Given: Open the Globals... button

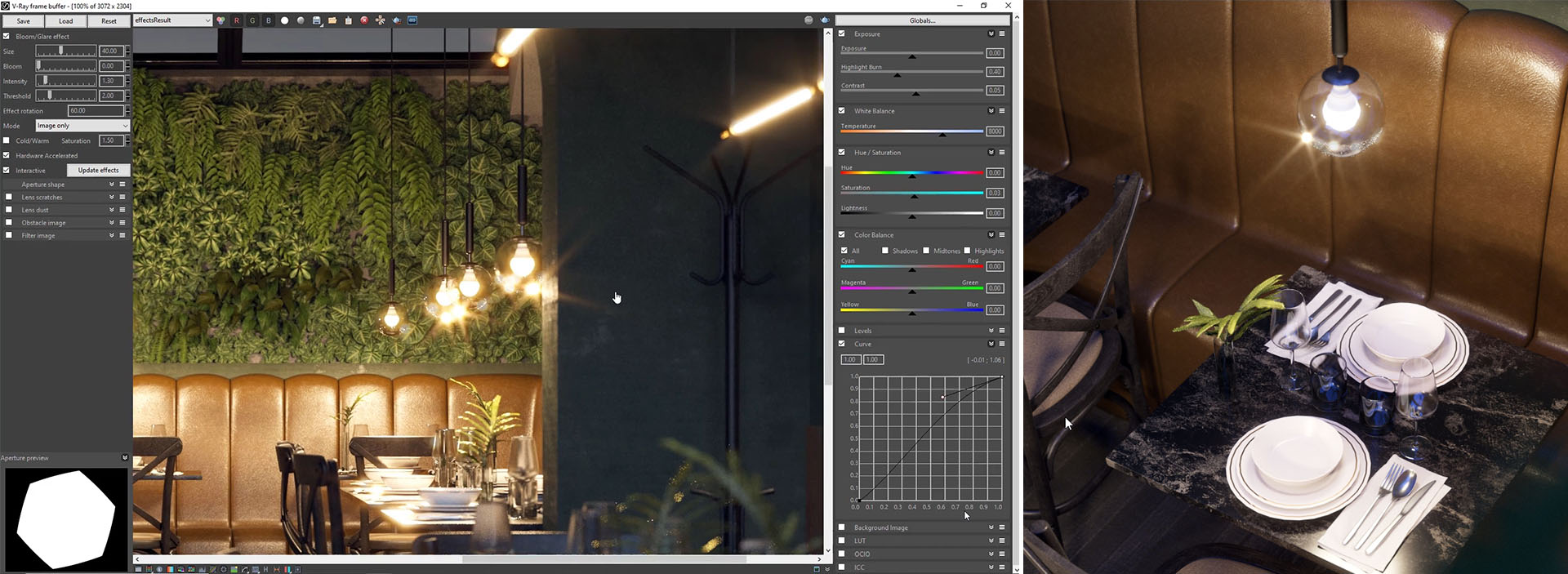Looking at the screenshot, I should click(x=922, y=20).
